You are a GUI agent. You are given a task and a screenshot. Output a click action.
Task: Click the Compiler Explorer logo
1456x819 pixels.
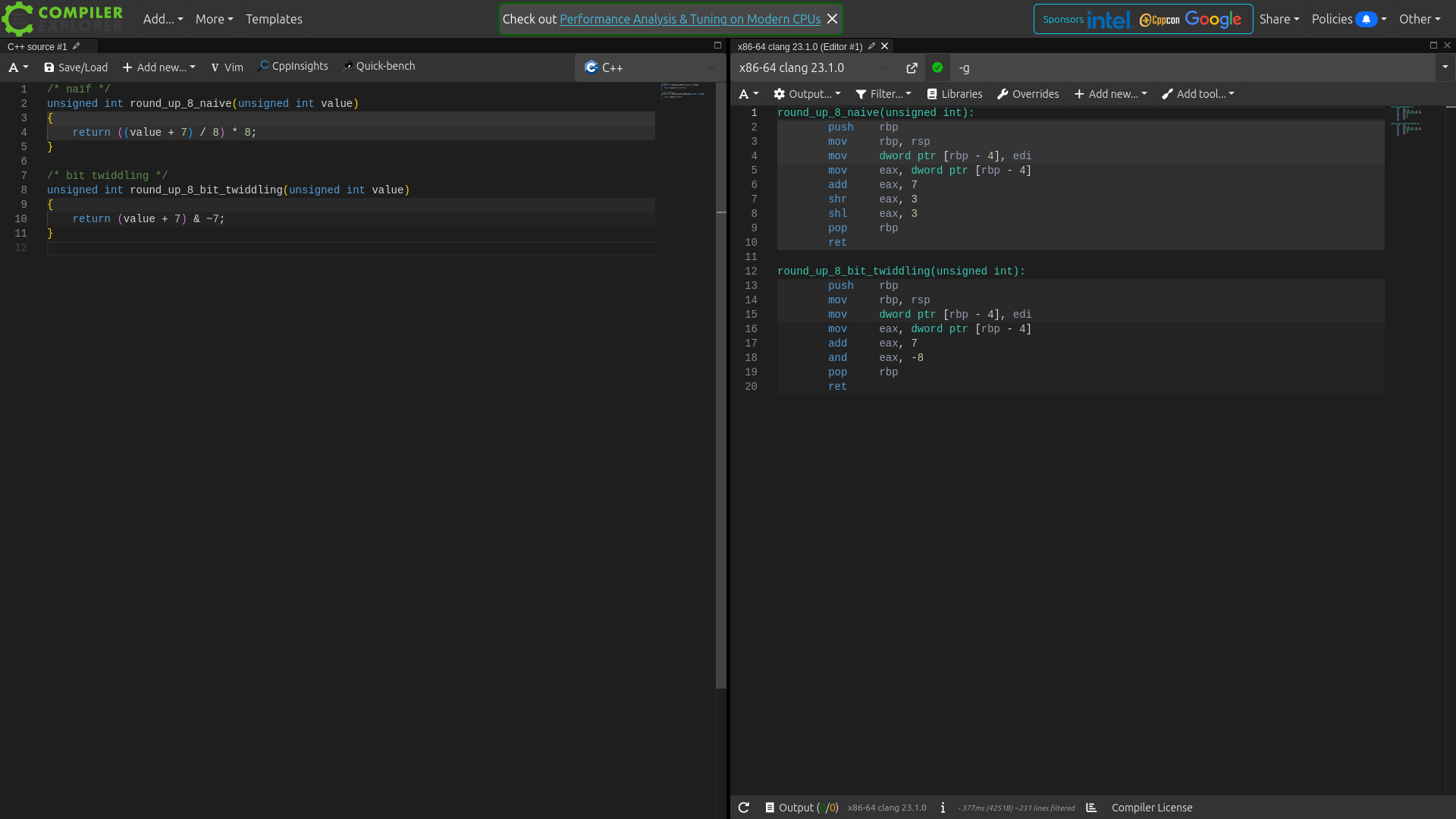click(x=62, y=19)
